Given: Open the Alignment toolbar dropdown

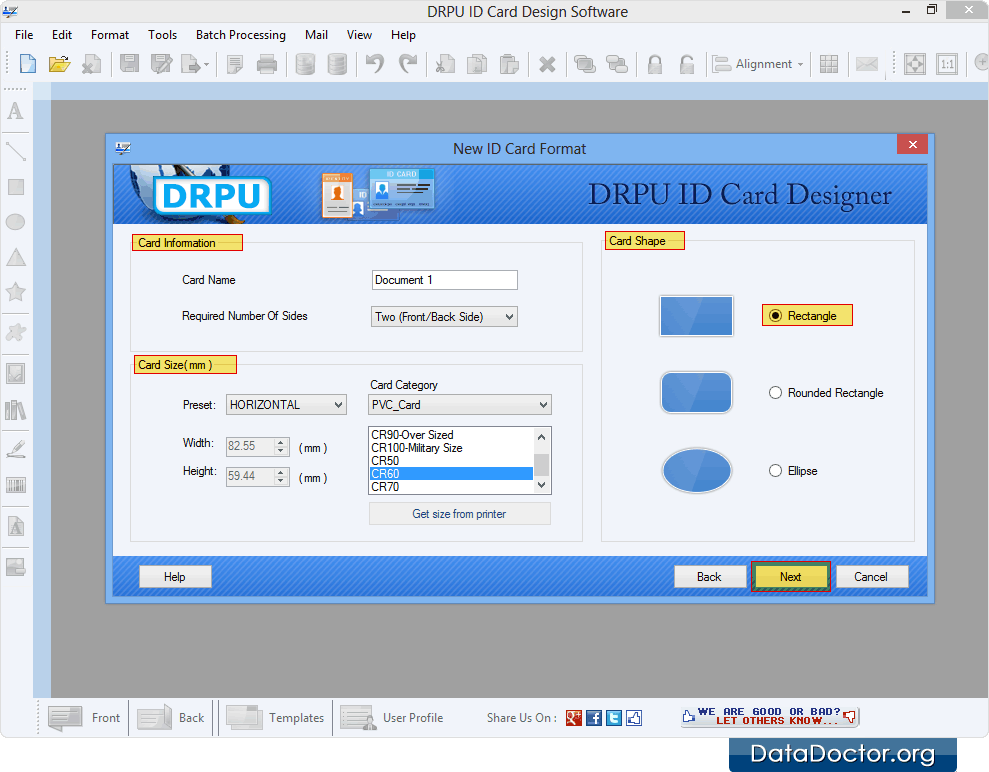Looking at the screenshot, I should pos(758,64).
